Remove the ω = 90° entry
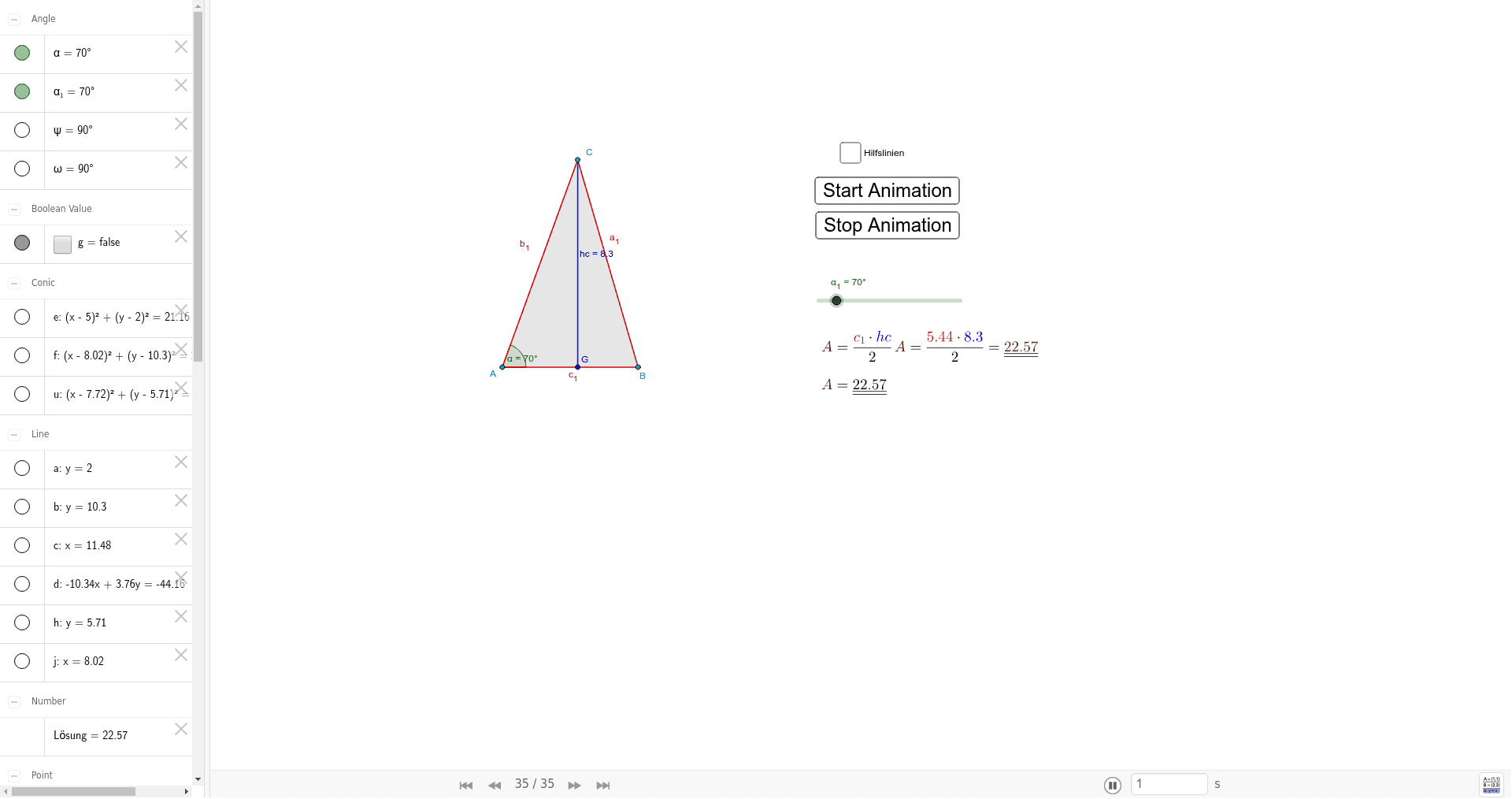The image size is (1512, 799). [181, 162]
